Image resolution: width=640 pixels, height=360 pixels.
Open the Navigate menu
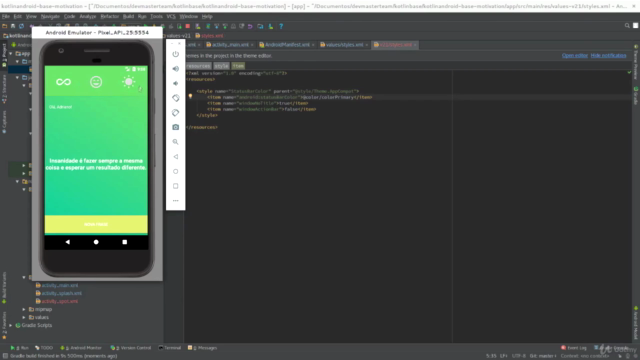50,16
